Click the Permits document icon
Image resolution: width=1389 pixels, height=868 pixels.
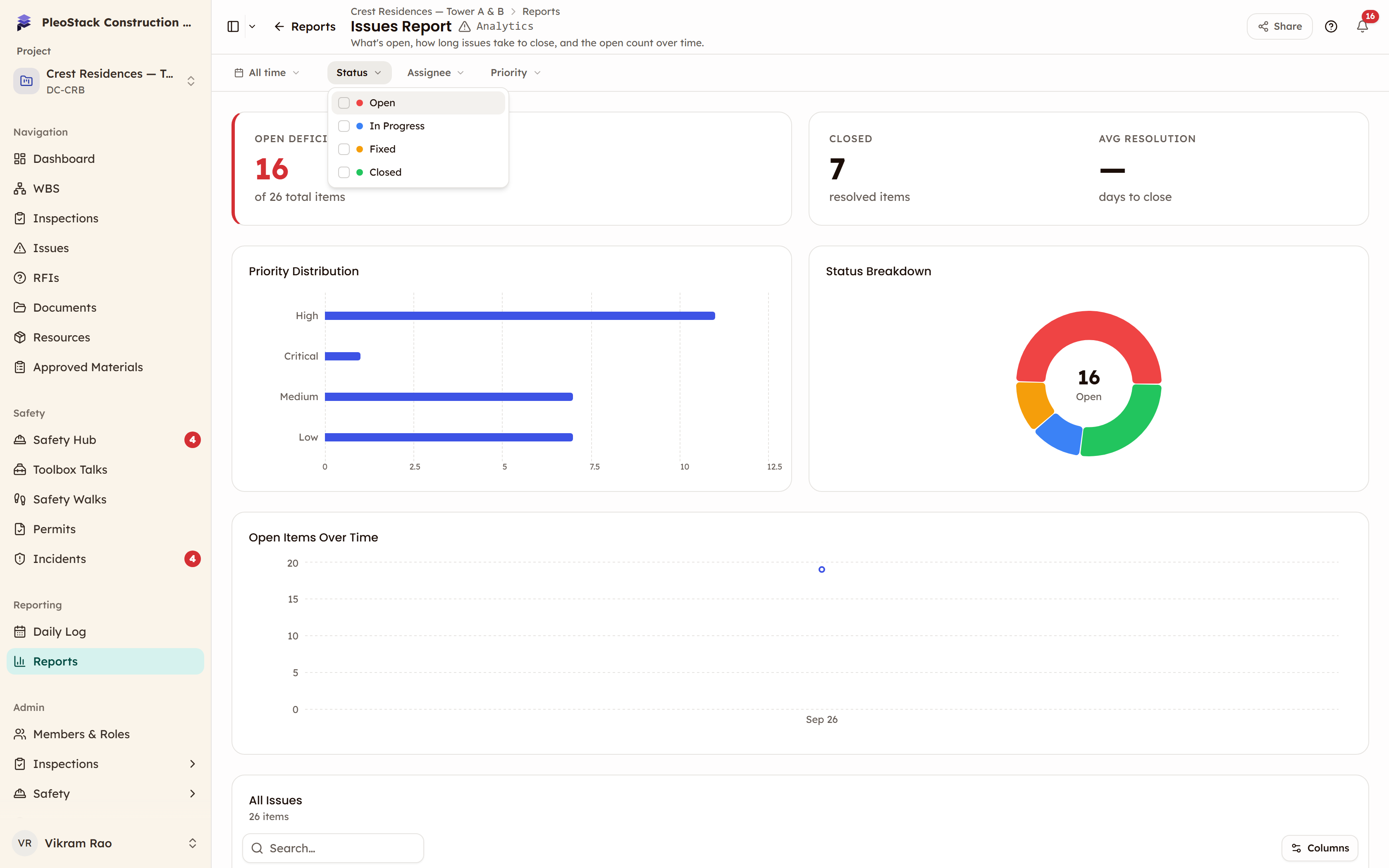click(x=20, y=529)
